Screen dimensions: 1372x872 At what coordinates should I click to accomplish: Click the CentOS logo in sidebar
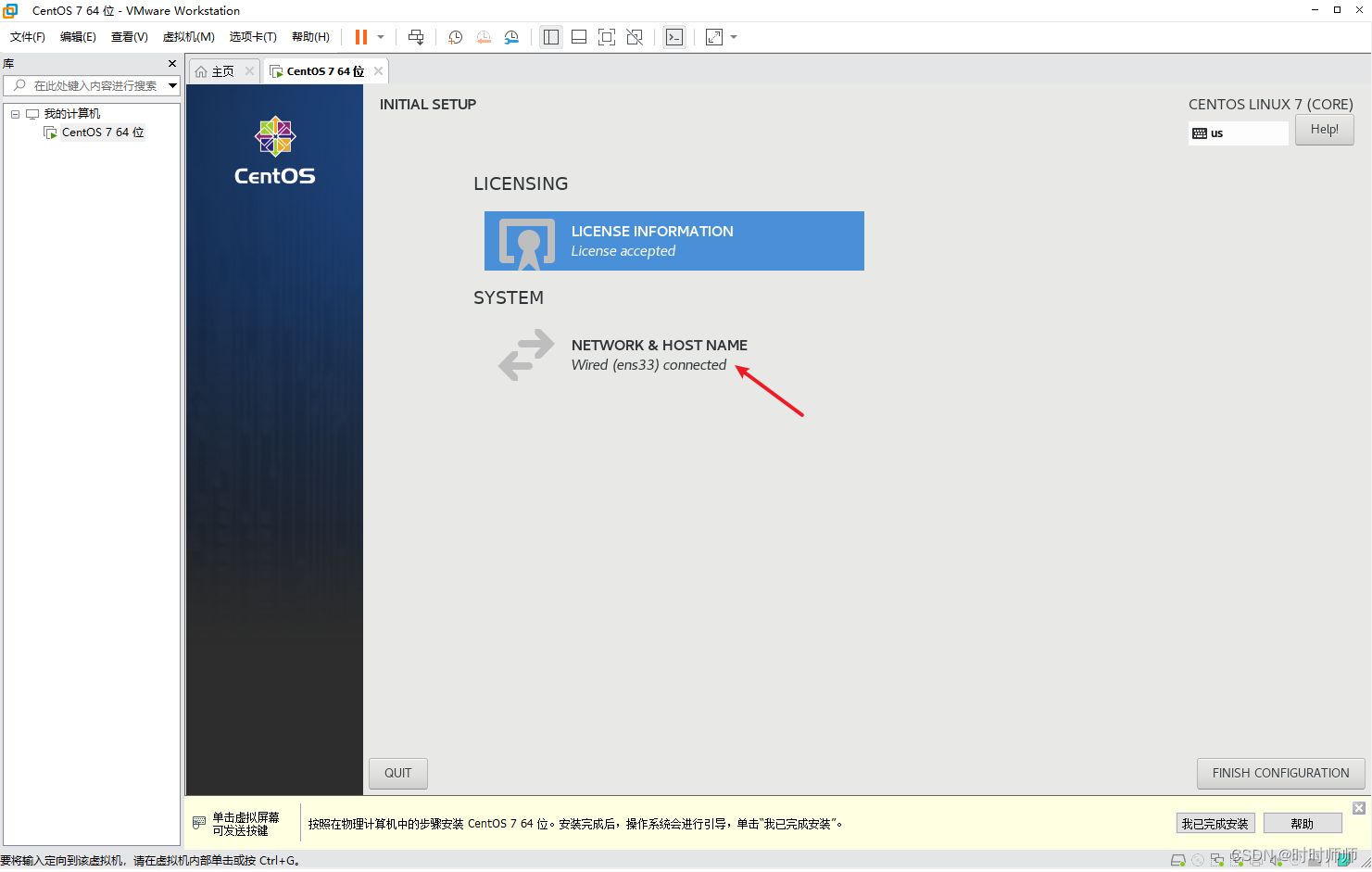pyautogui.click(x=275, y=150)
